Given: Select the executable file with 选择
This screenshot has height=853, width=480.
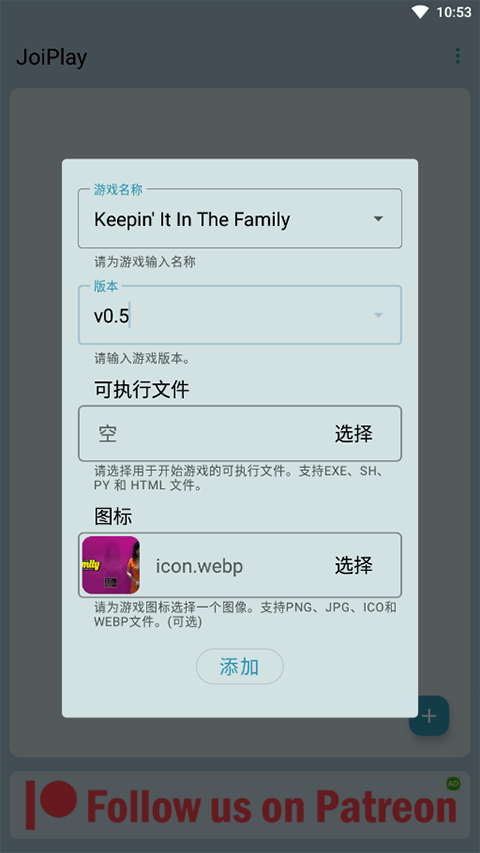Looking at the screenshot, I should coord(353,434).
